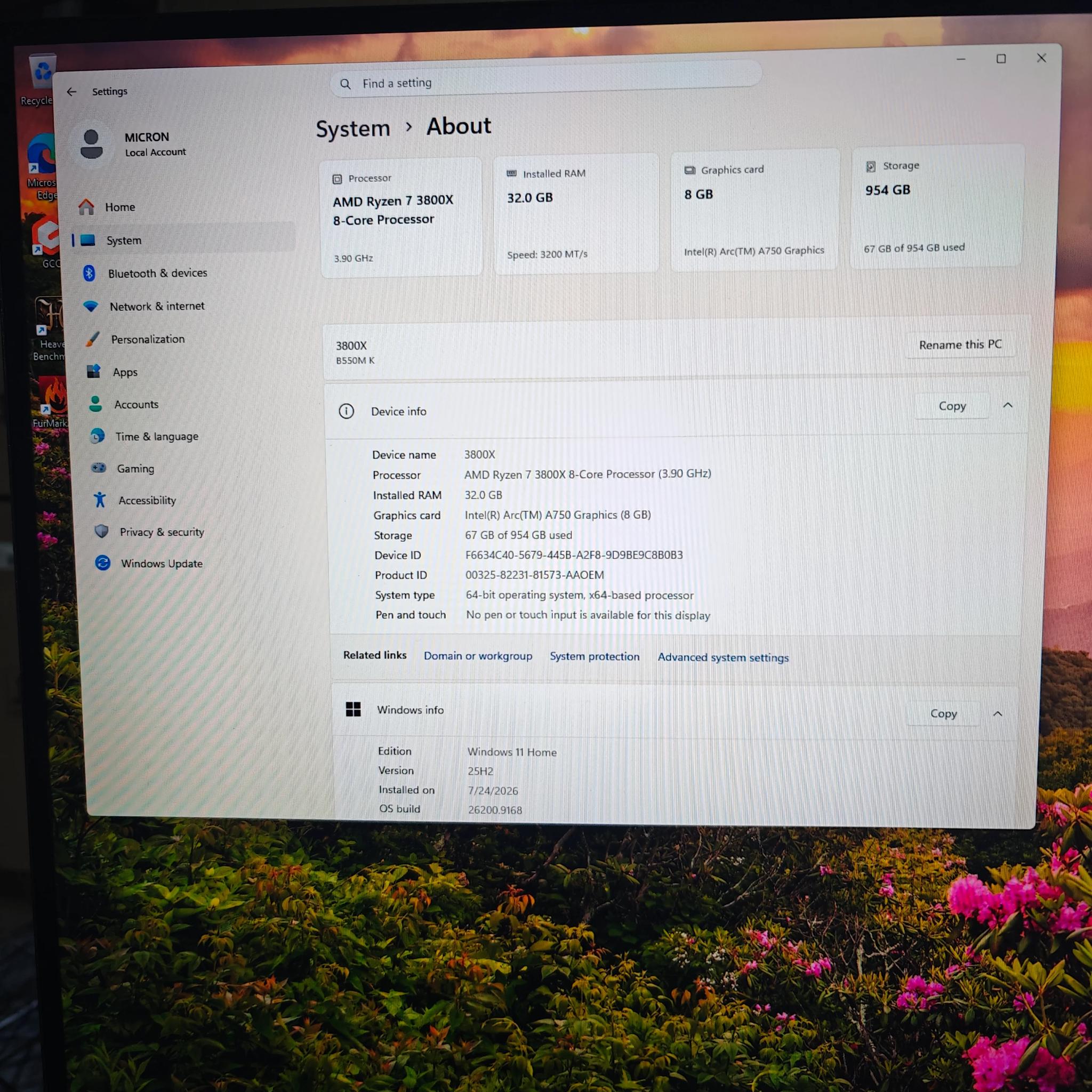
Task: Click the back arrow in Settings
Action: [71, 92]
